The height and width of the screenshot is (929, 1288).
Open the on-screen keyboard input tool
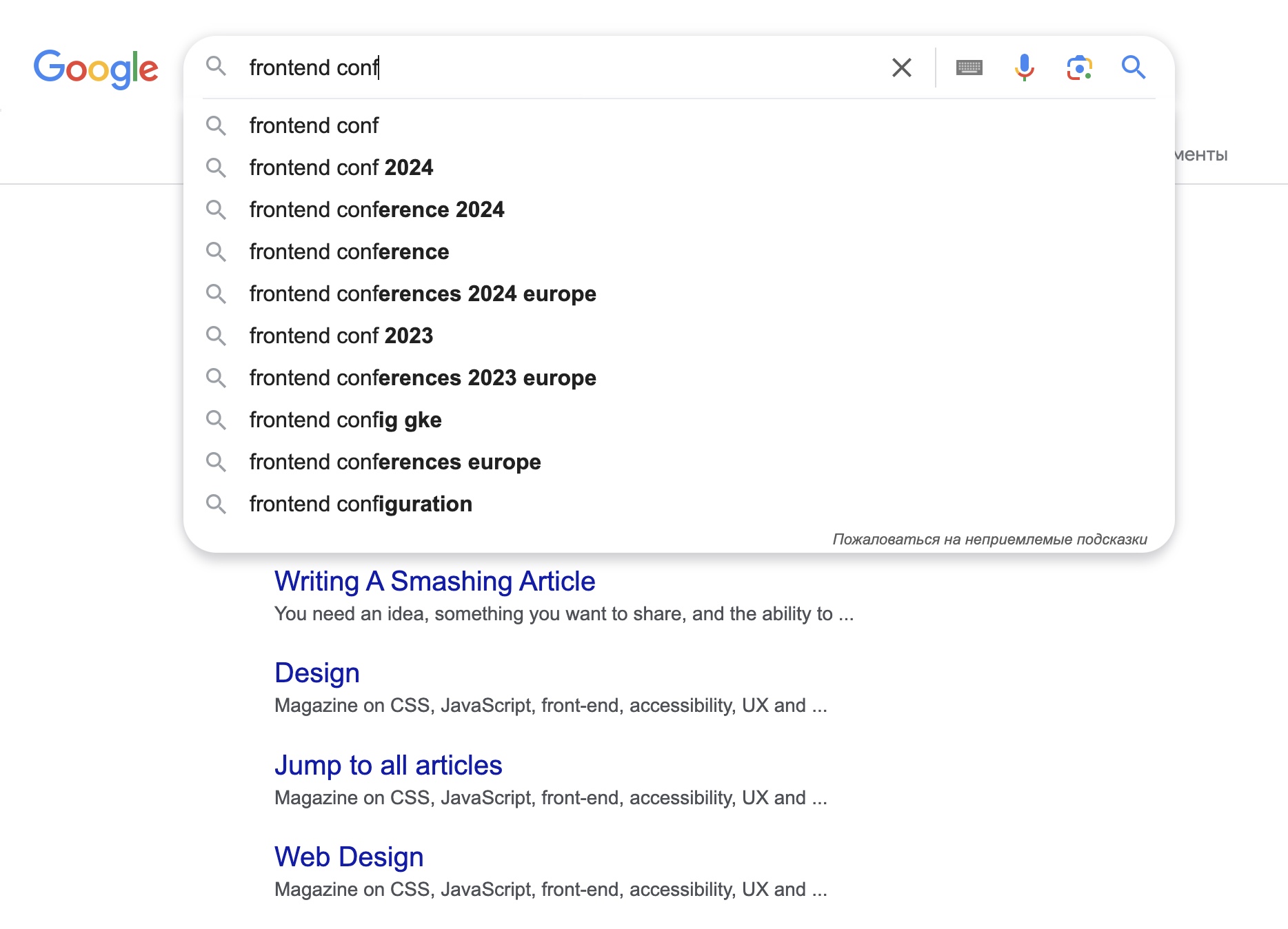tap(969, 68)
